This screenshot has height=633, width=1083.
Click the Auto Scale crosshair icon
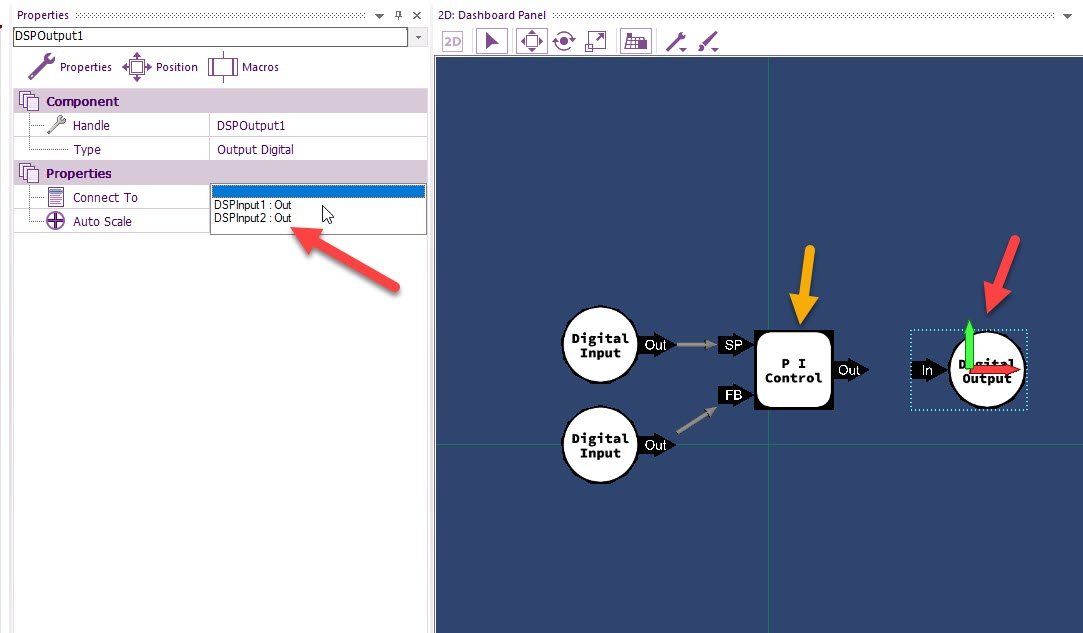tap(55, 221)
